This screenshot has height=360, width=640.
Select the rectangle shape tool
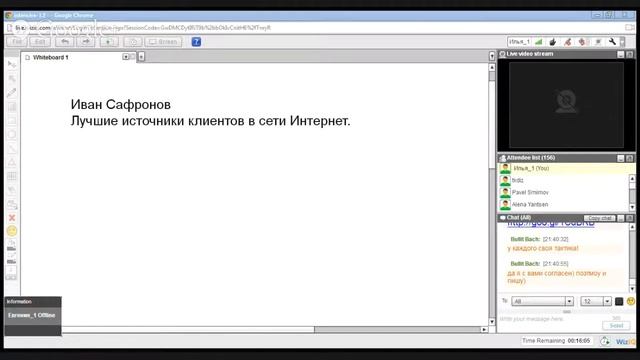pyautogui.click(x=12, y=121)
